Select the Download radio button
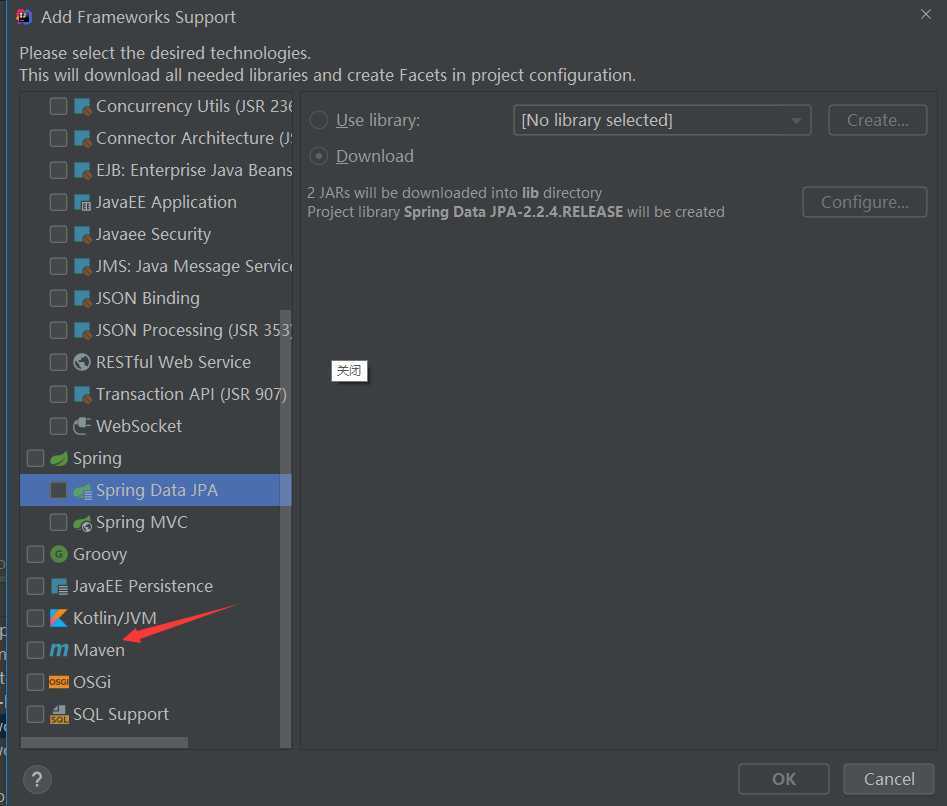Image resolution: width=947 pixels, height=806 pixels. coord(318,156)
